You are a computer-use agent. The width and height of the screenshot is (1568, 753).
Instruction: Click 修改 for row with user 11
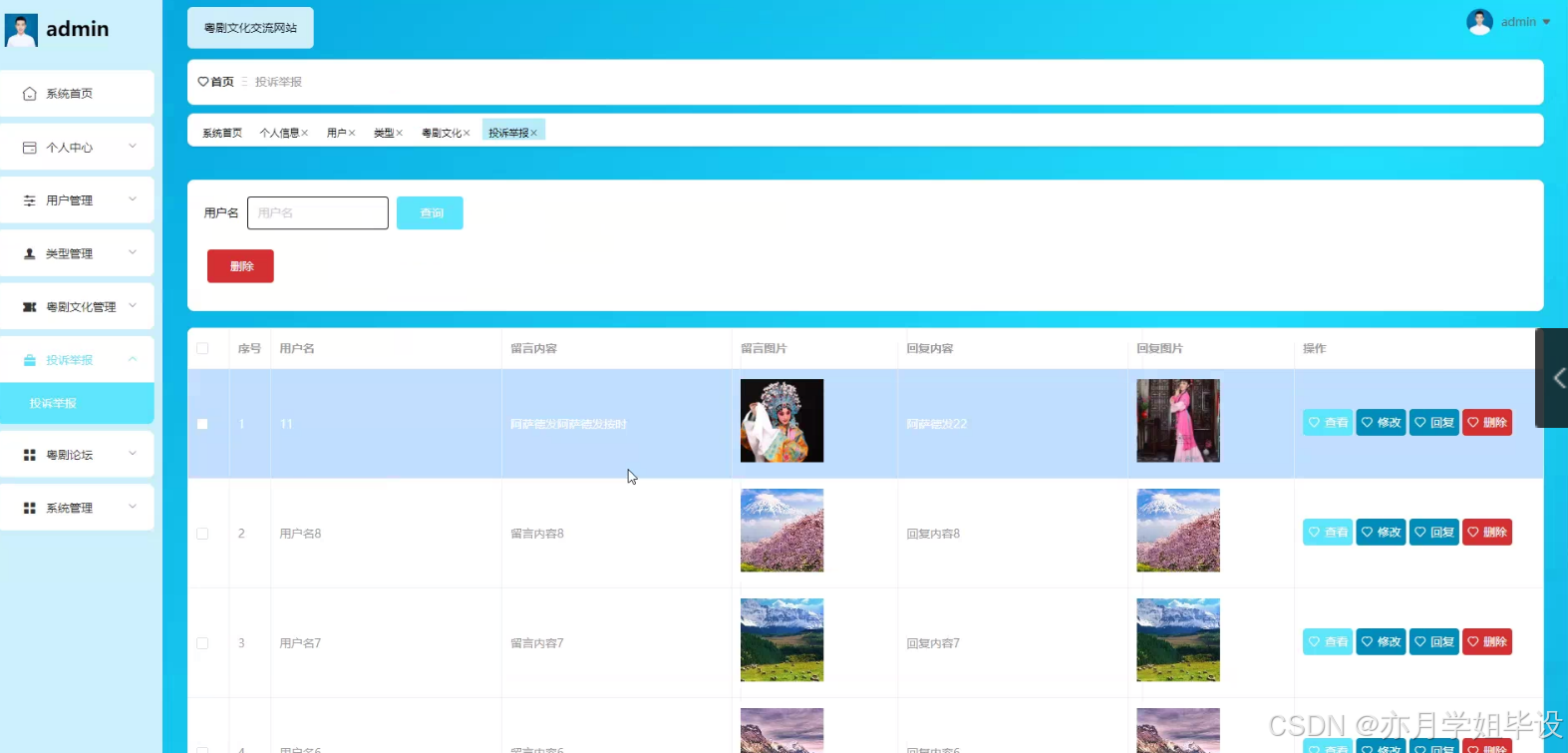(x=1381, y=423)
